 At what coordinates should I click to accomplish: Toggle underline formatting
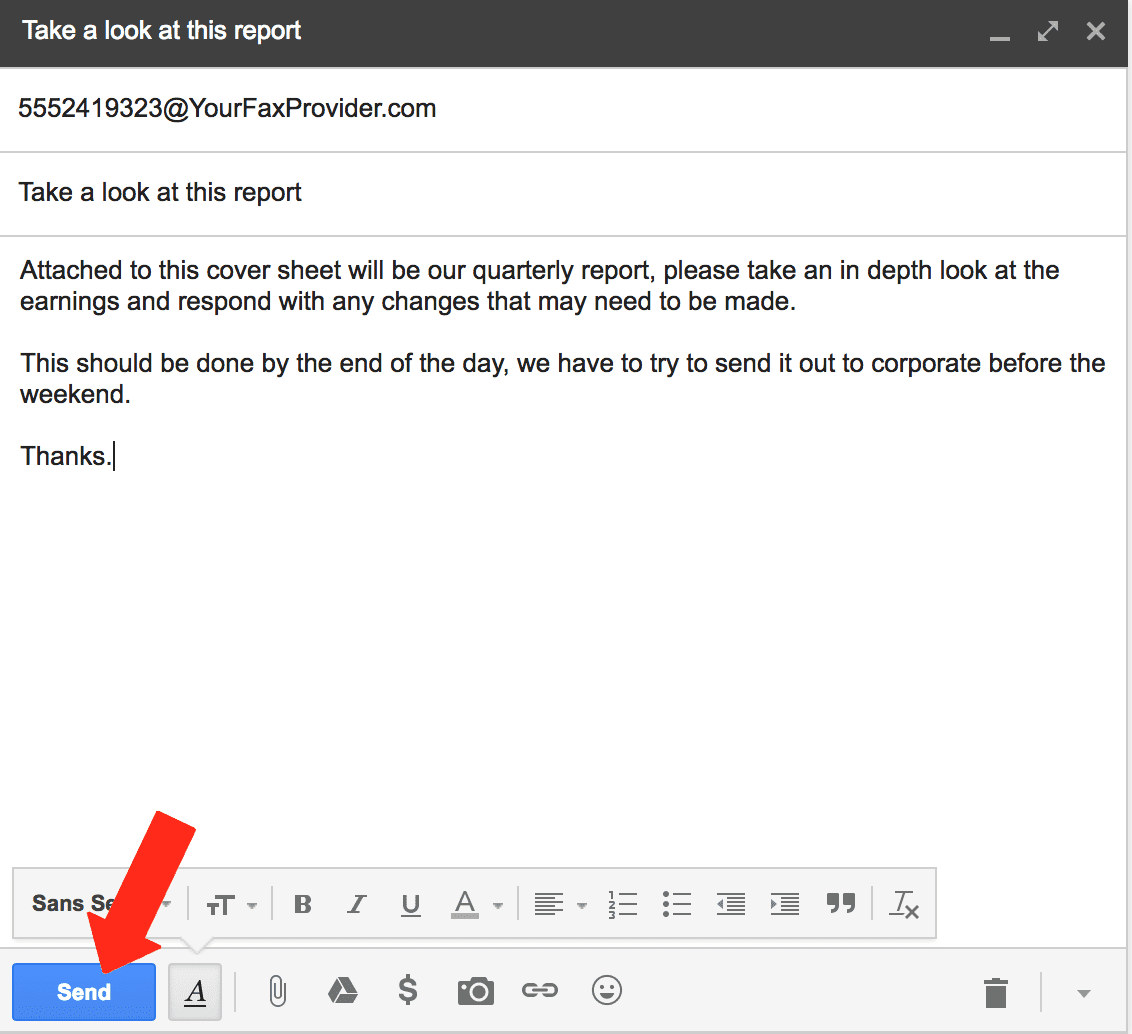point(410,903)
